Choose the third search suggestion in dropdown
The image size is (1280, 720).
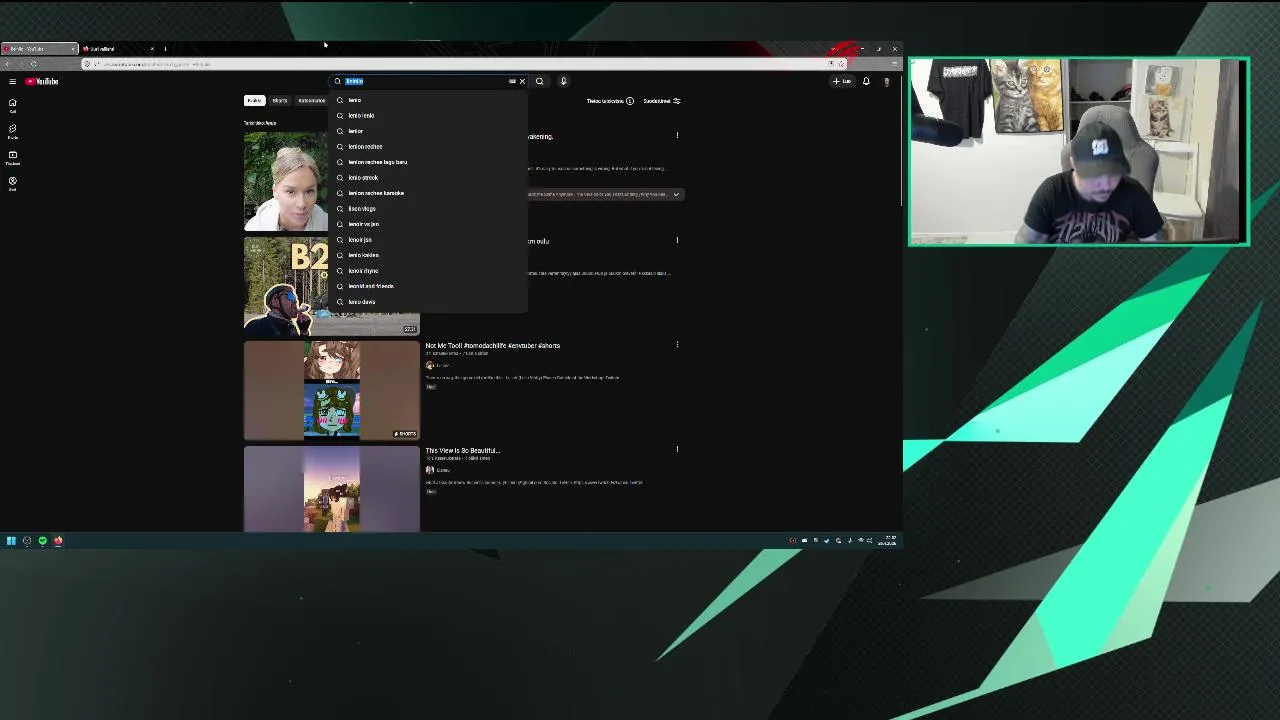click(x=428, y=131)
